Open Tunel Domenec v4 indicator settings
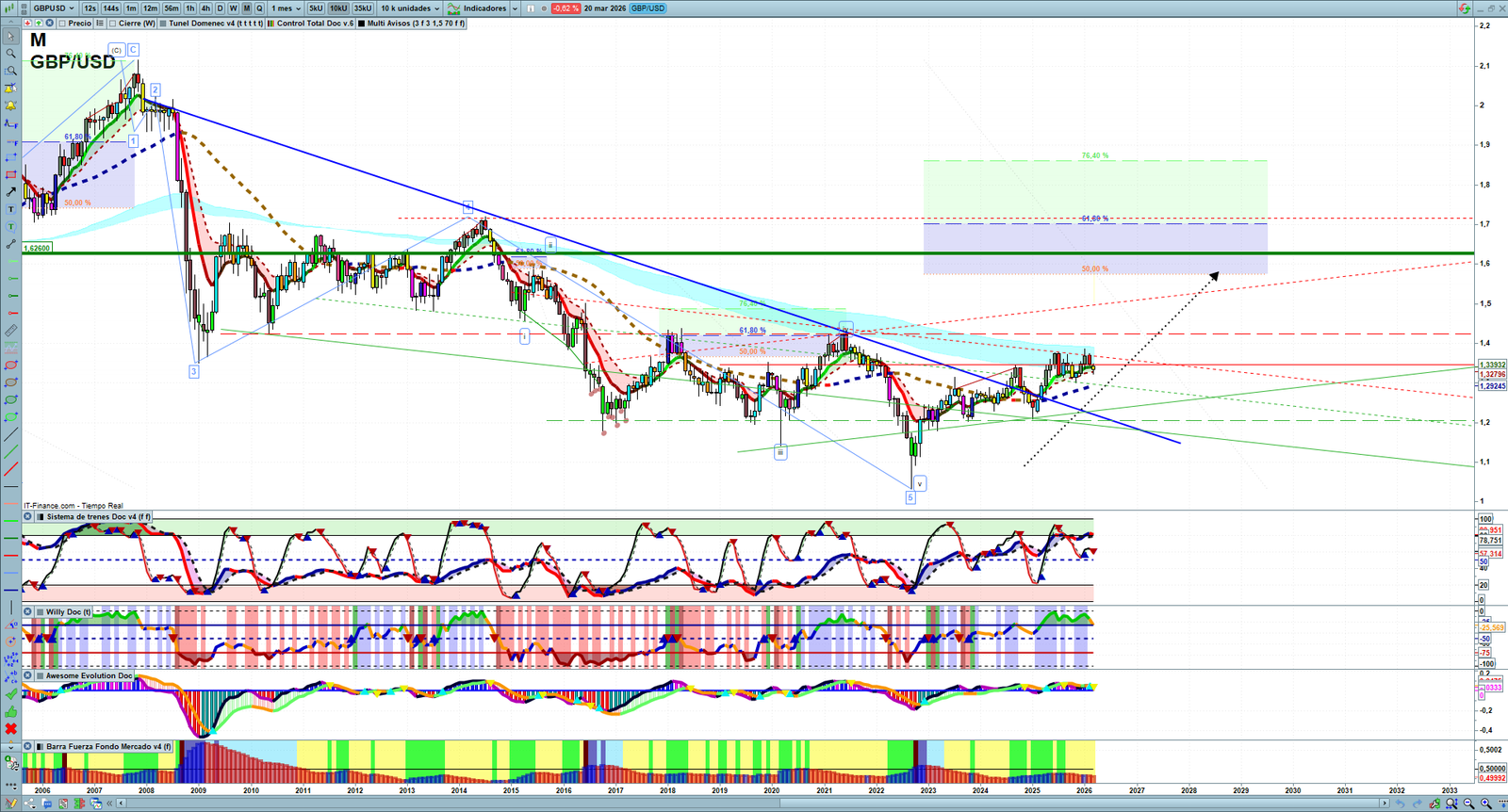Screen dimensions: 1508x812 pos(215,24)
